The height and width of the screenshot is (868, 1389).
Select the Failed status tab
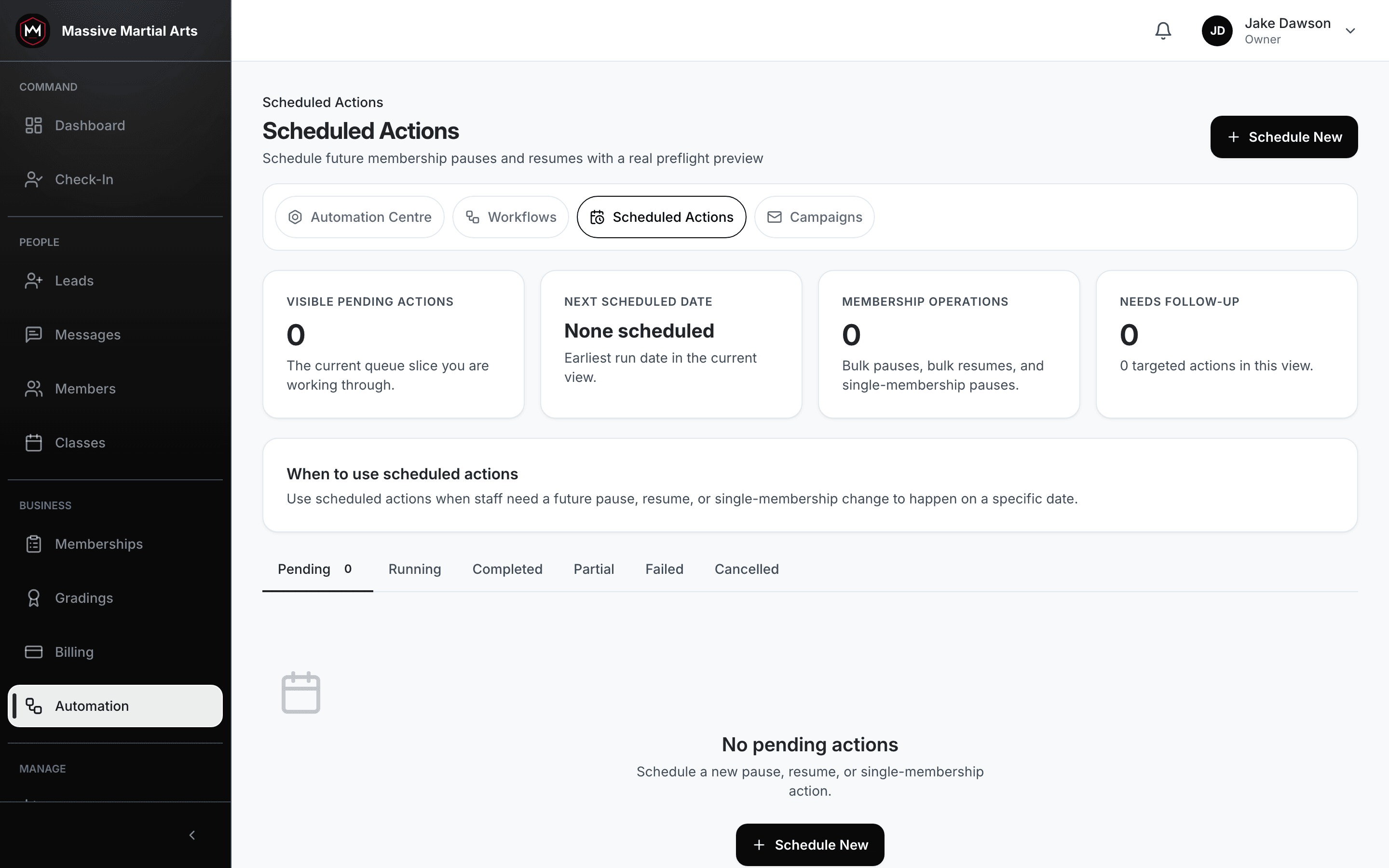point(664,569)
